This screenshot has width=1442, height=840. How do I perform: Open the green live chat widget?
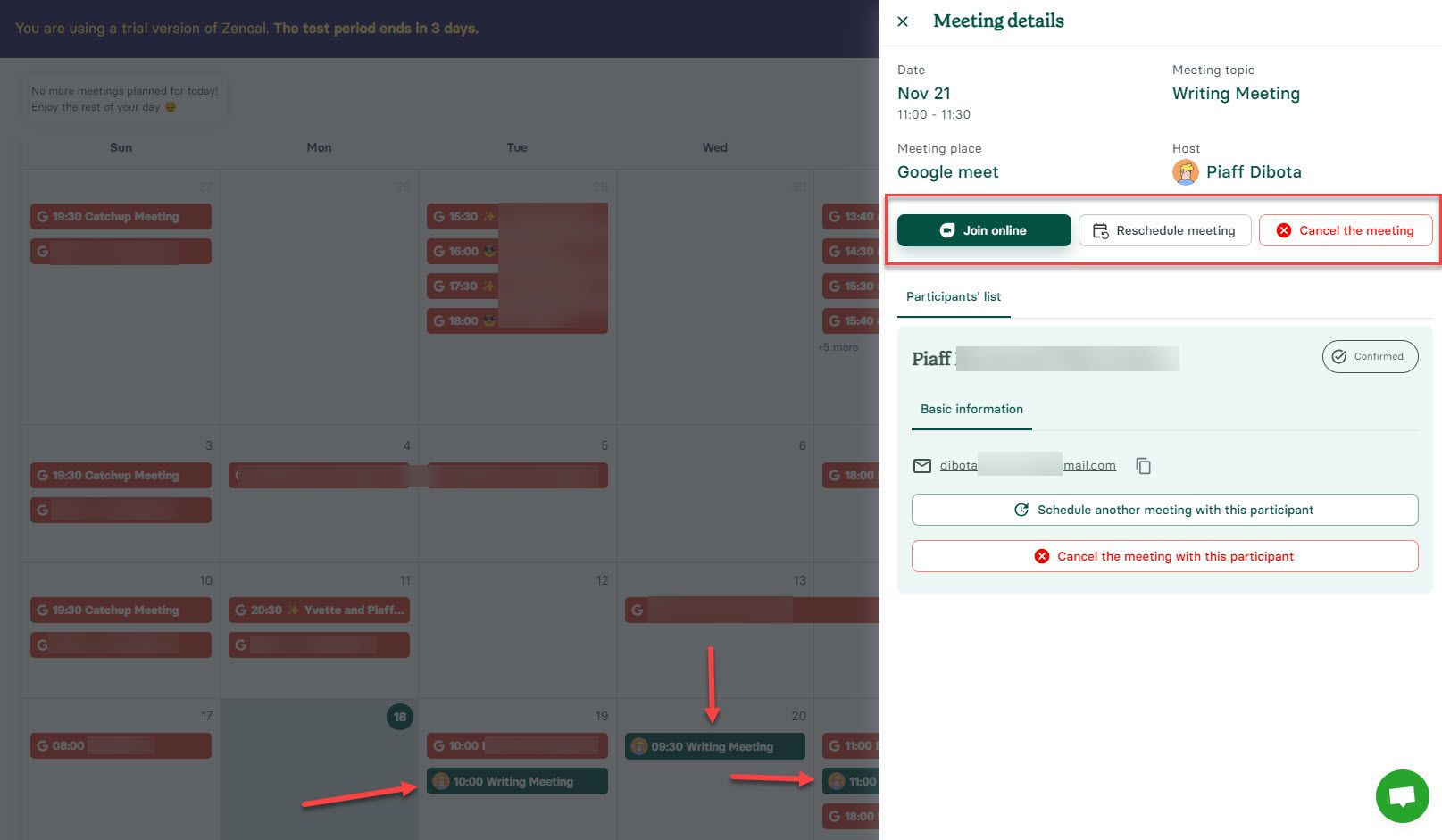(1402, 795)
